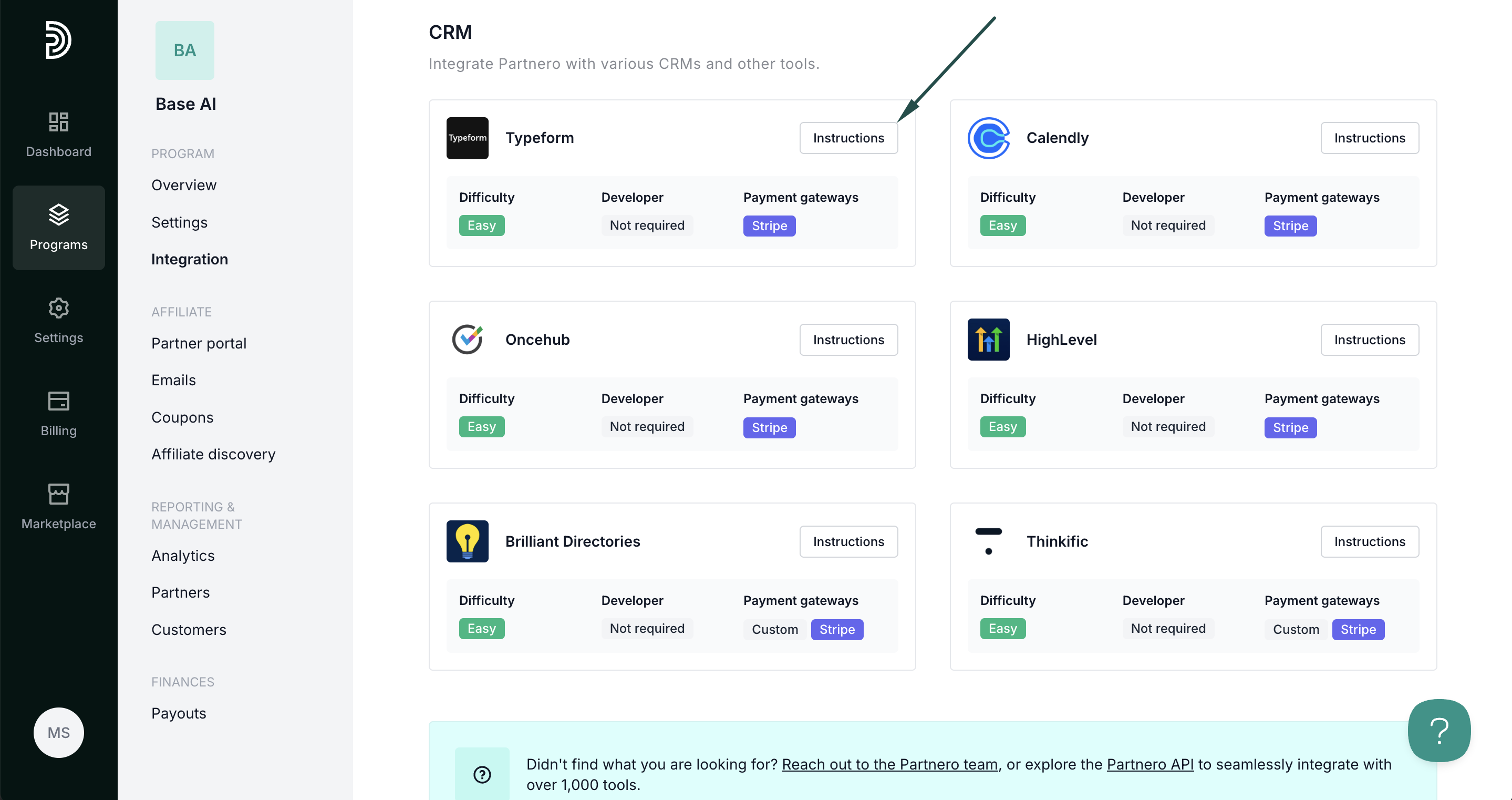
Task: Open Oncehub Instructions
Action: click(x=848, y=340)
